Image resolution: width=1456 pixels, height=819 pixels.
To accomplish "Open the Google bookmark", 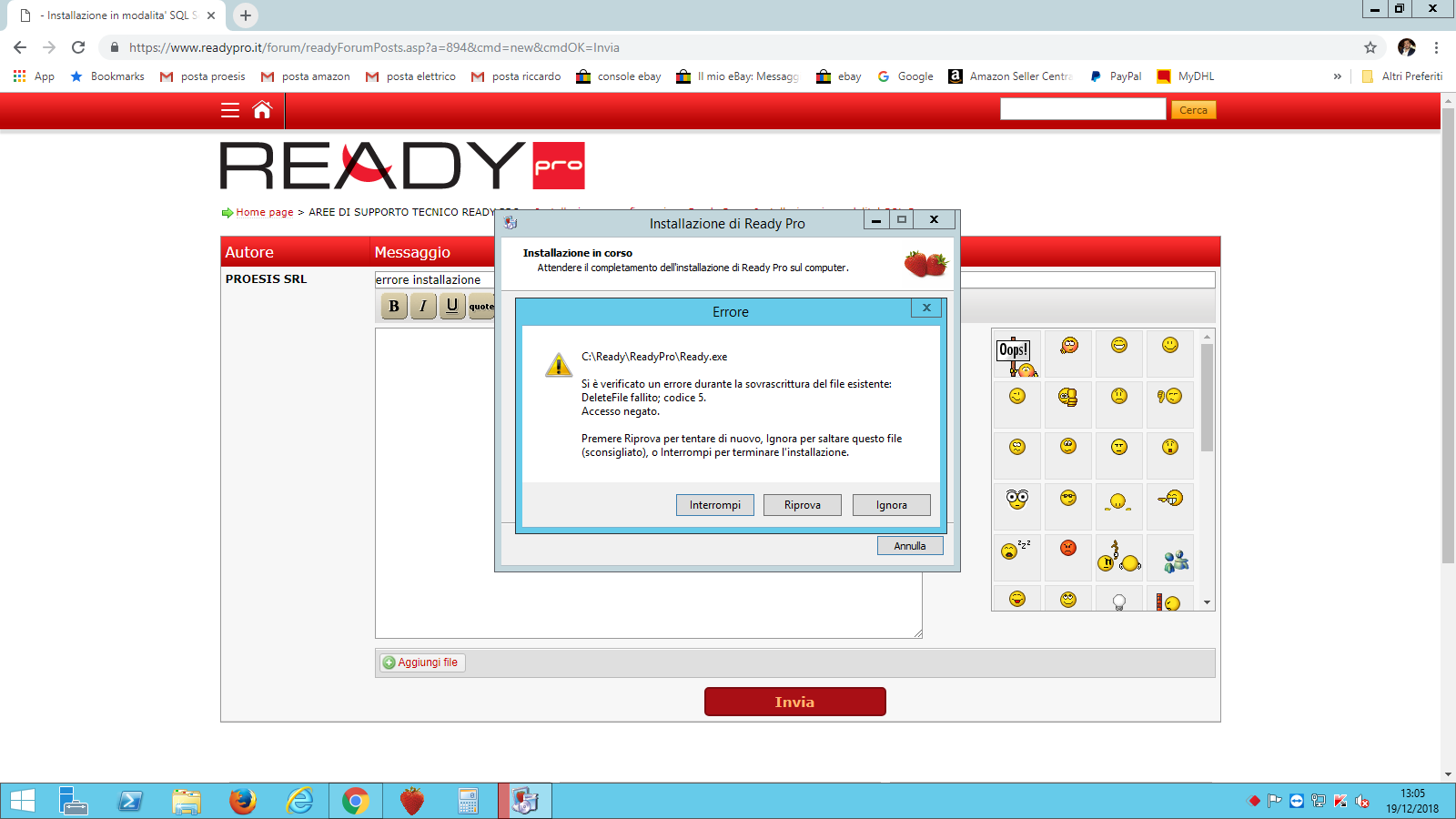I will tap(905, 76).
